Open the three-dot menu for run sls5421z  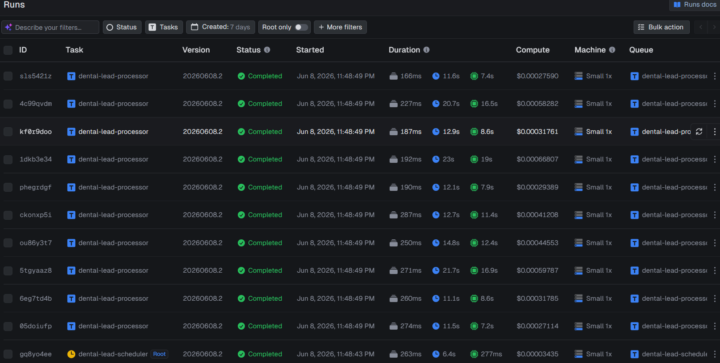(x=714, y=76)
